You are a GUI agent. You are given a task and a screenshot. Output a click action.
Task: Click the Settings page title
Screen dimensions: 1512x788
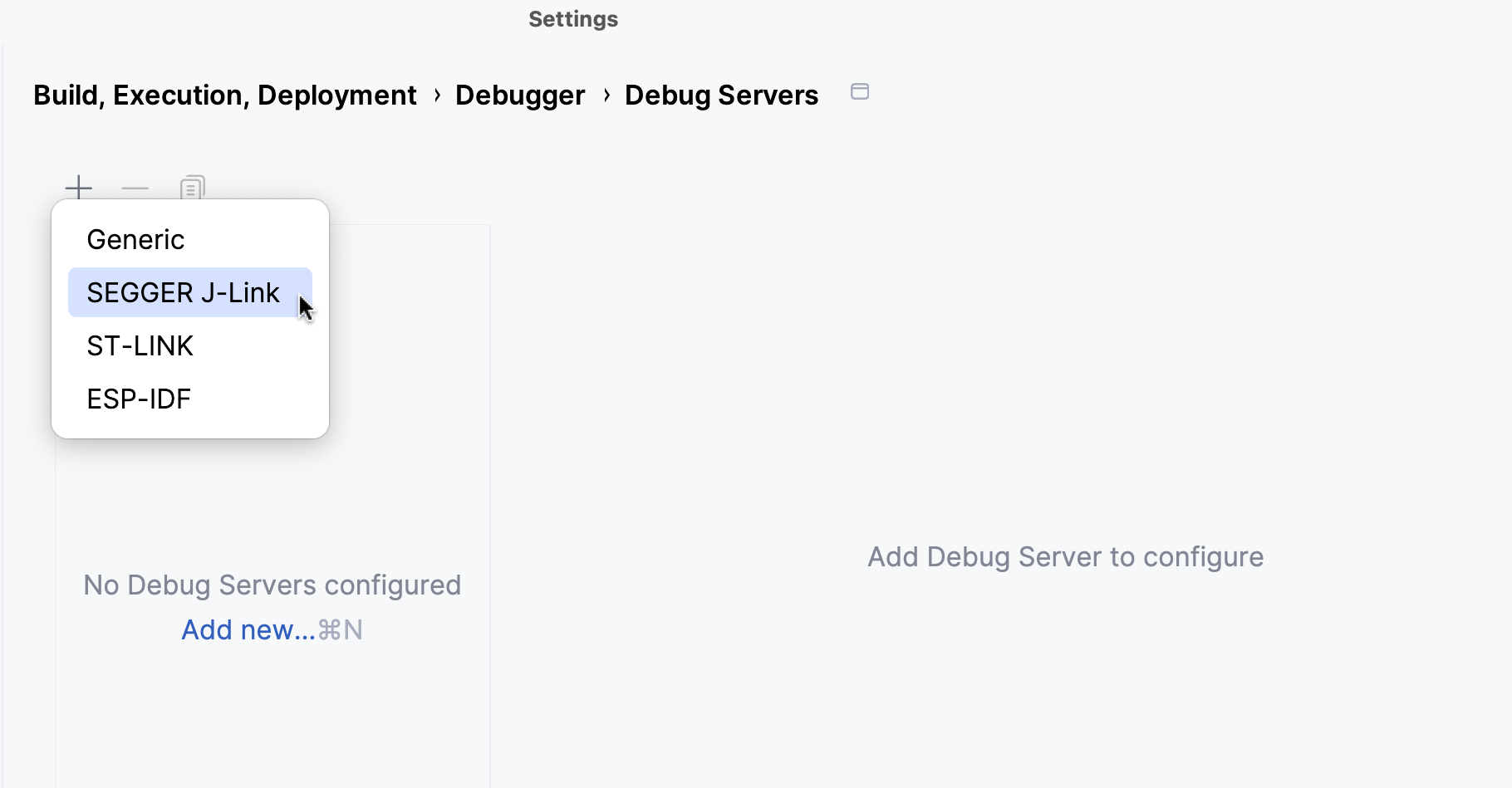[x=572, y=18]
